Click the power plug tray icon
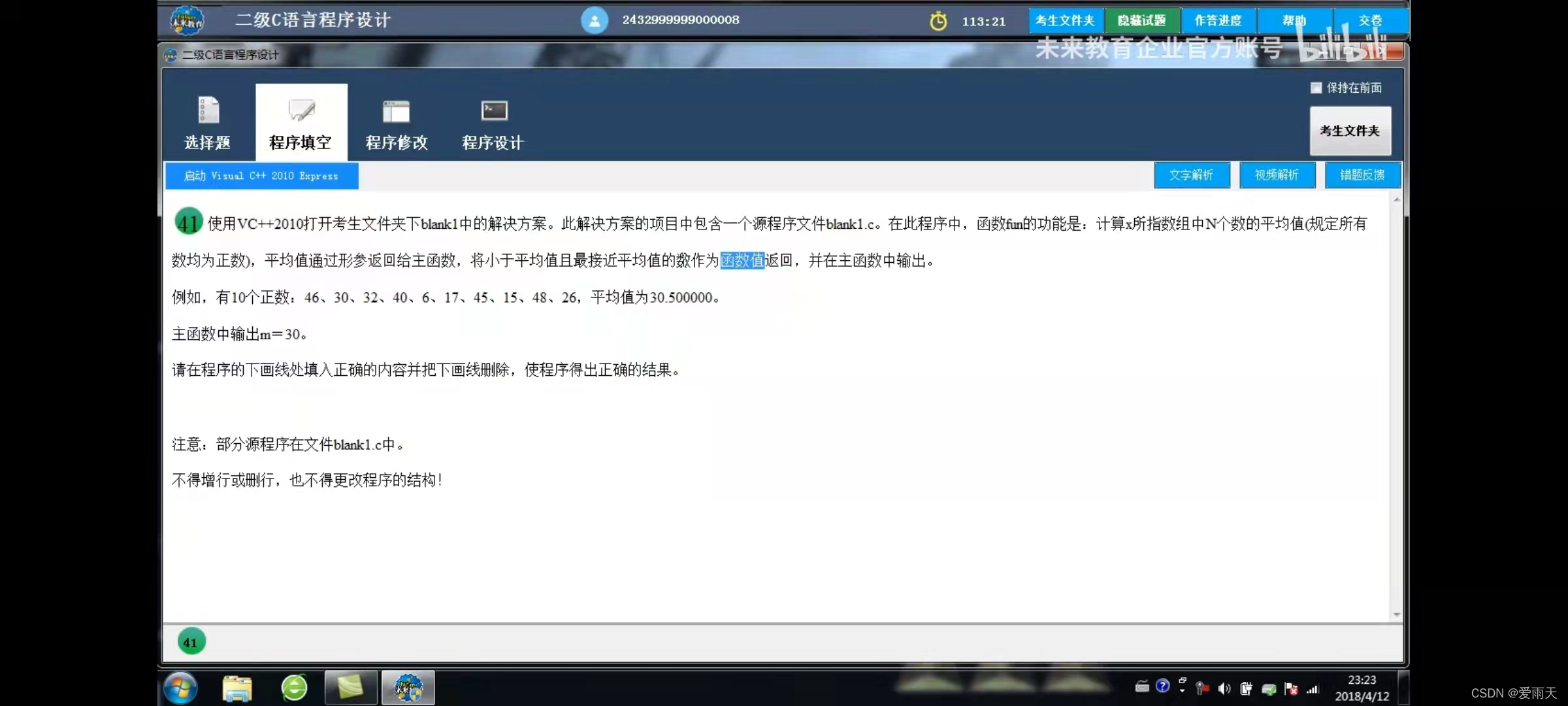Viewport: 1568px width, 706px height. tap(1246, 688)
